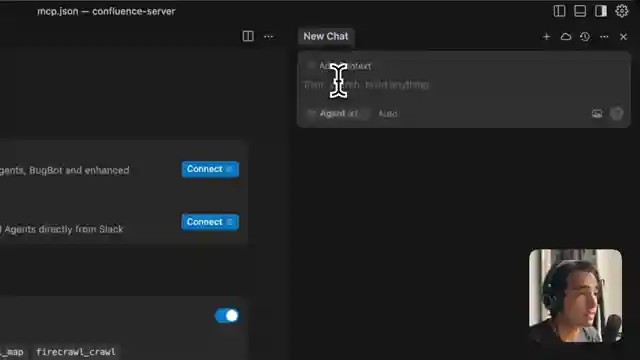Toggle the firecrawl MCP server switch
The image size is (640, 360).
[x=227, y=316]
